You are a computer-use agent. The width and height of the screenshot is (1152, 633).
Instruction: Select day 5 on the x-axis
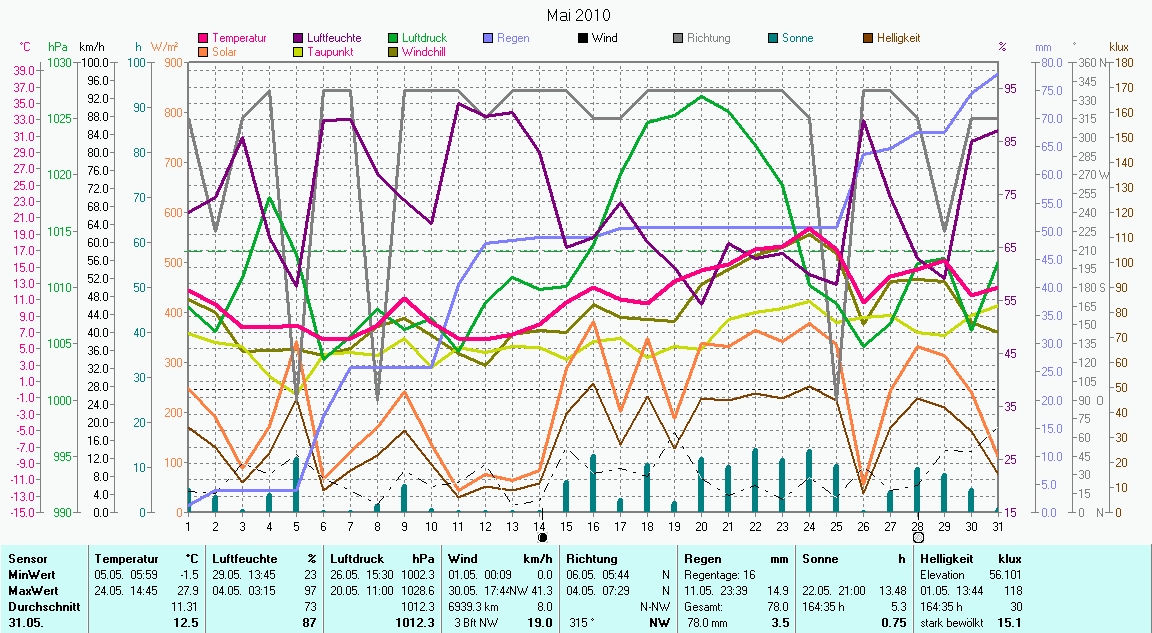coord(296,525)
